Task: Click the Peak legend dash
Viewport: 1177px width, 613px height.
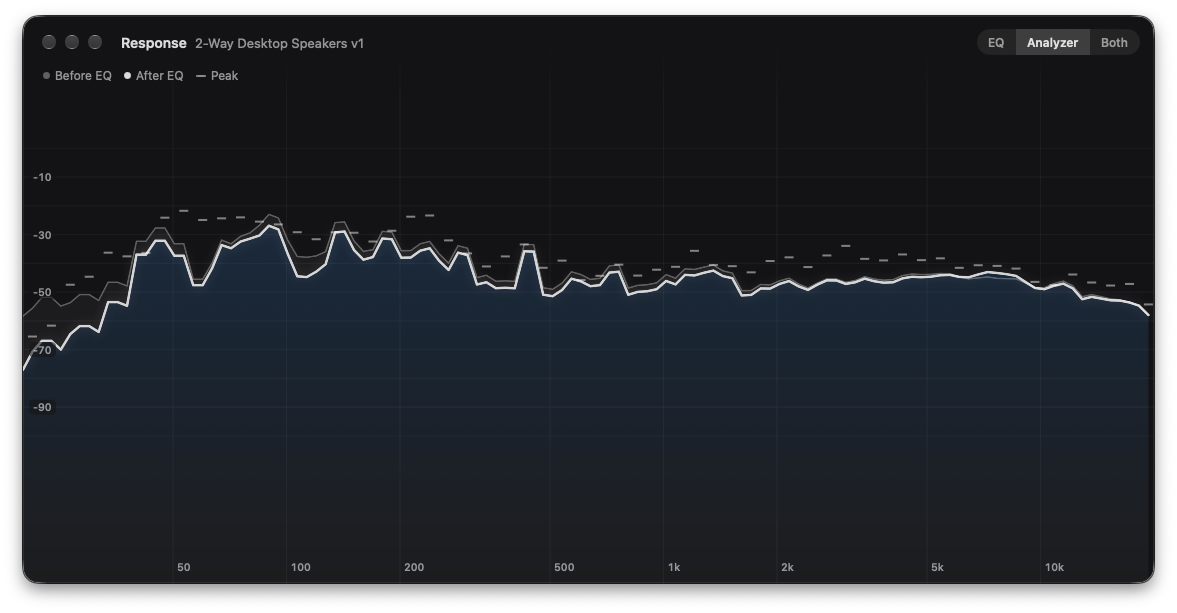Action: (200, 76)
